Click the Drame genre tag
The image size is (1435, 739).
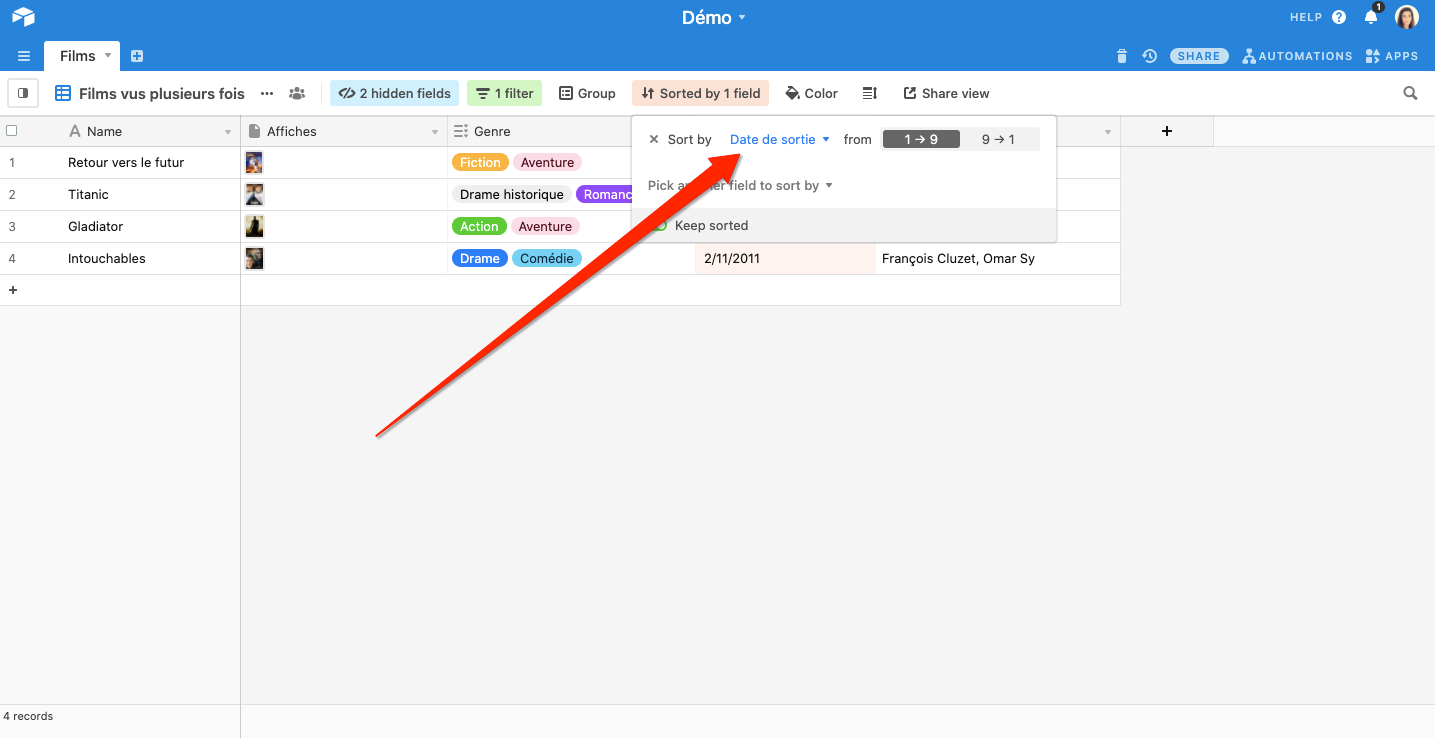click(x=480, y=258)
